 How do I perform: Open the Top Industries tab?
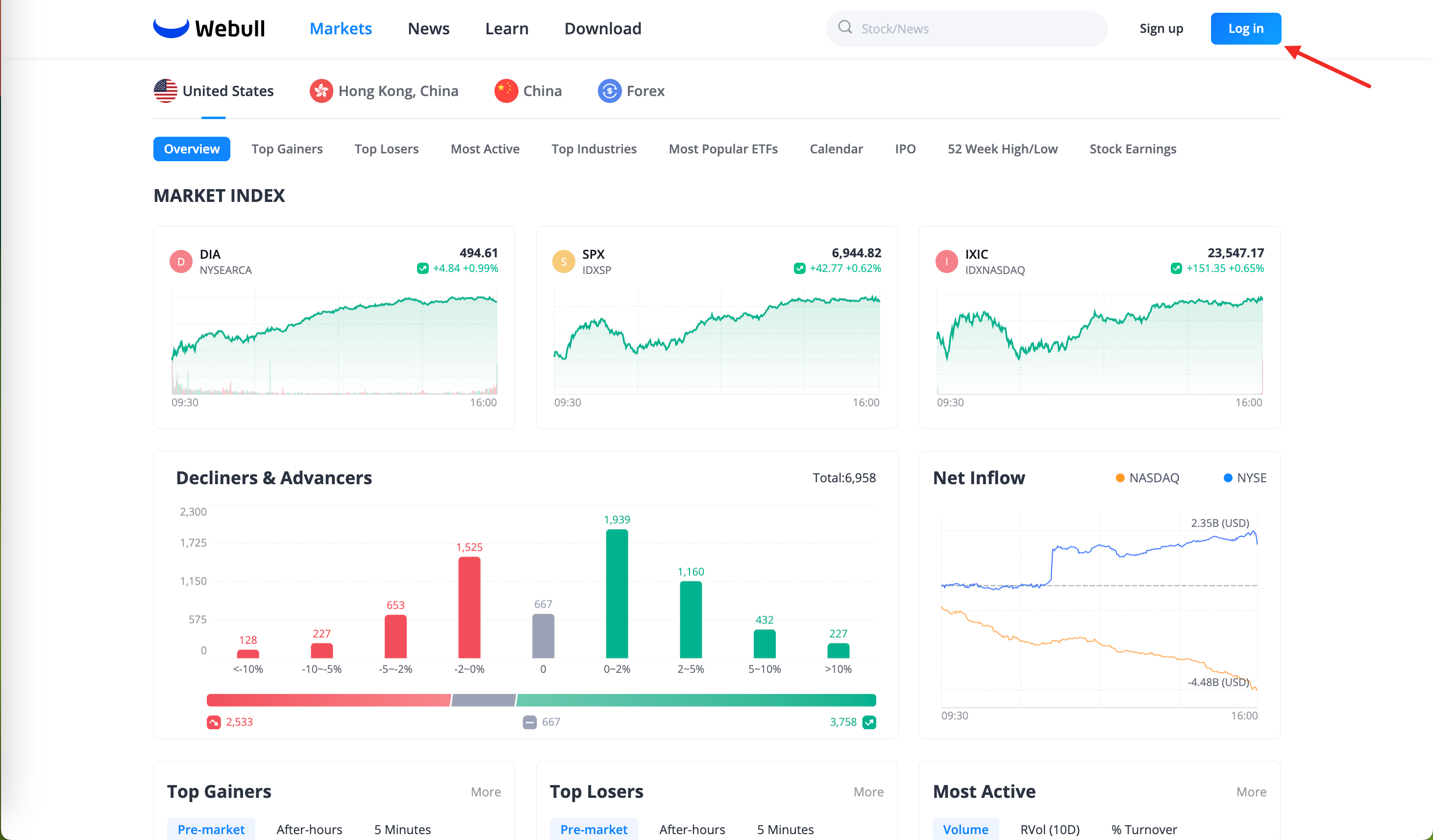593,149
